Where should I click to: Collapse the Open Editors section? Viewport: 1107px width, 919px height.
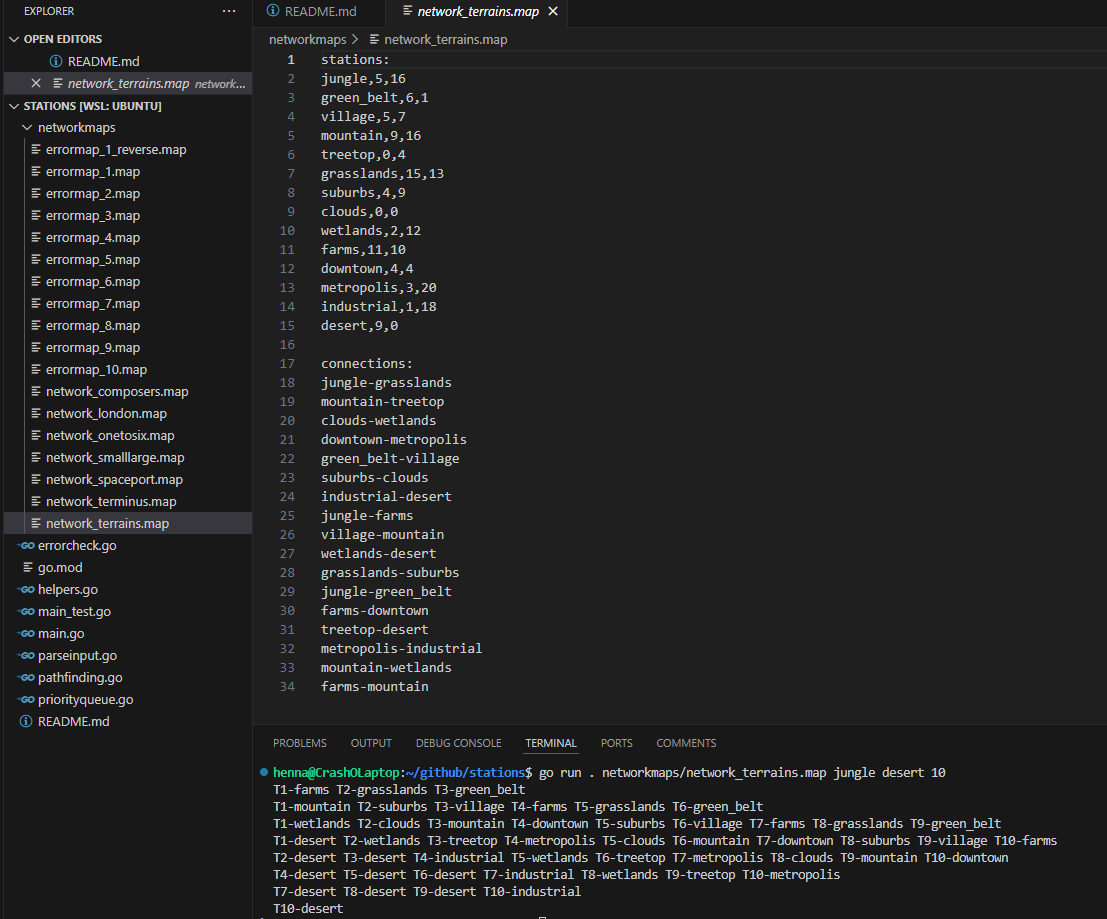coord(14,39)
